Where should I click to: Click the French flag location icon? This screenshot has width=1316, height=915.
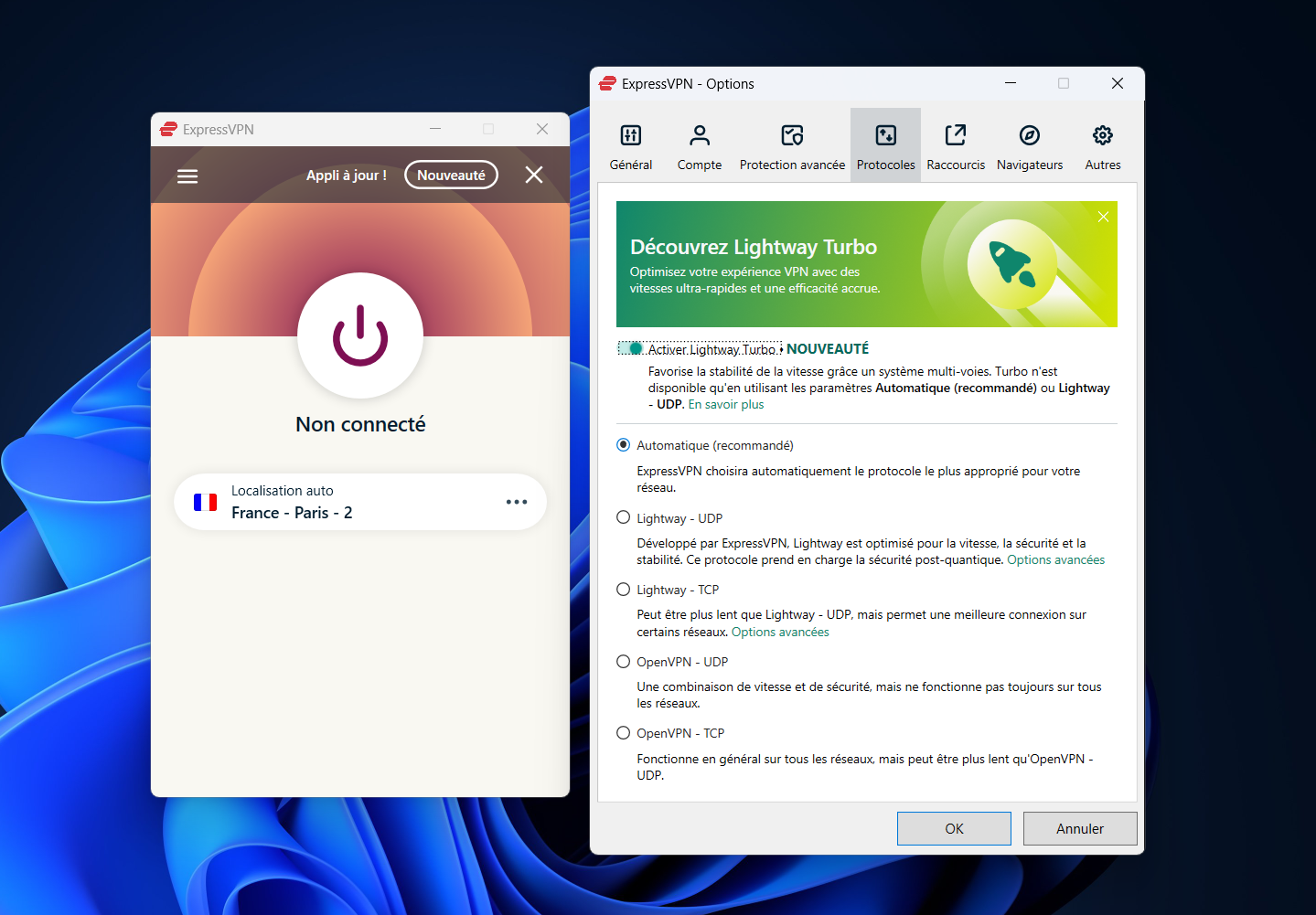(x=205, y=502)
